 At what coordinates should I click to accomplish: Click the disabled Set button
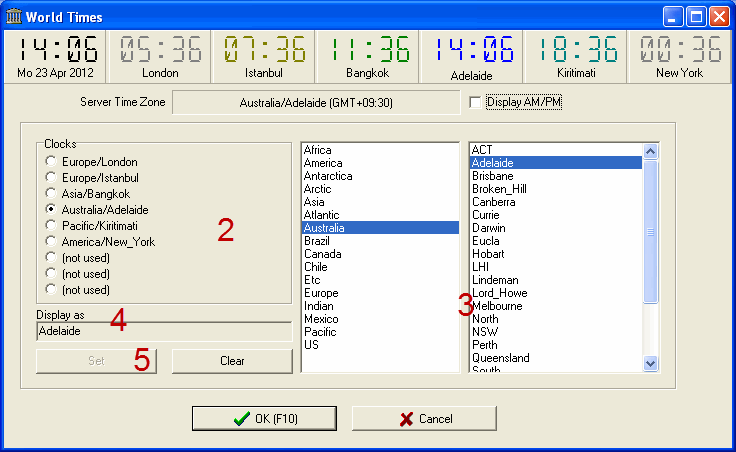(96, 361)
